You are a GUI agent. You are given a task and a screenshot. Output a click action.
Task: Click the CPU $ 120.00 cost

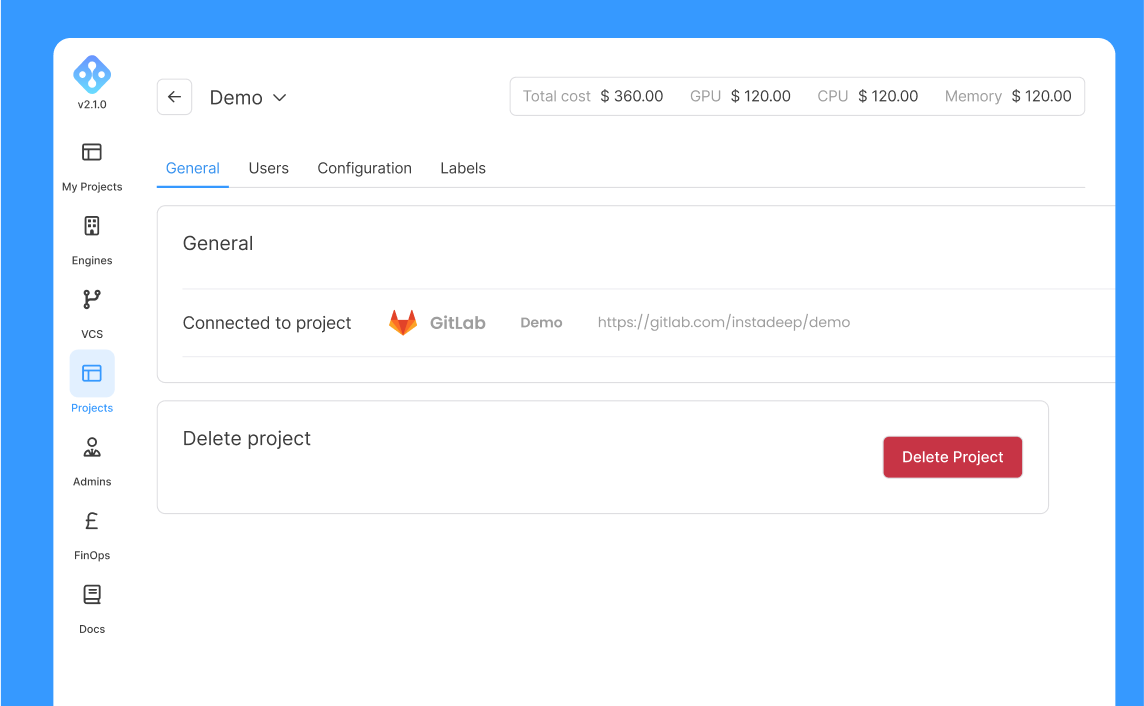pos(888,96)
